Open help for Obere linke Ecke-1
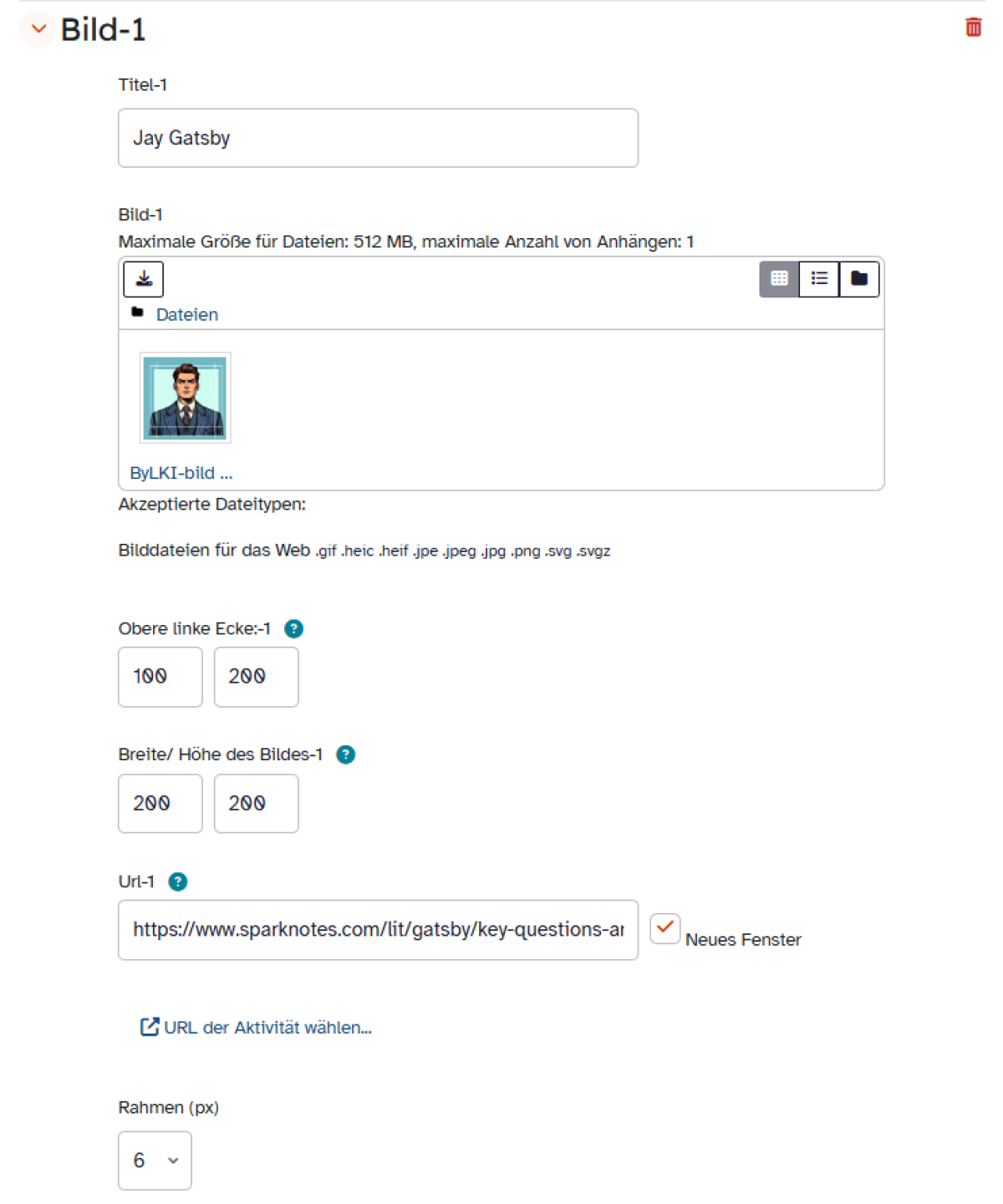 coord(294,628)
